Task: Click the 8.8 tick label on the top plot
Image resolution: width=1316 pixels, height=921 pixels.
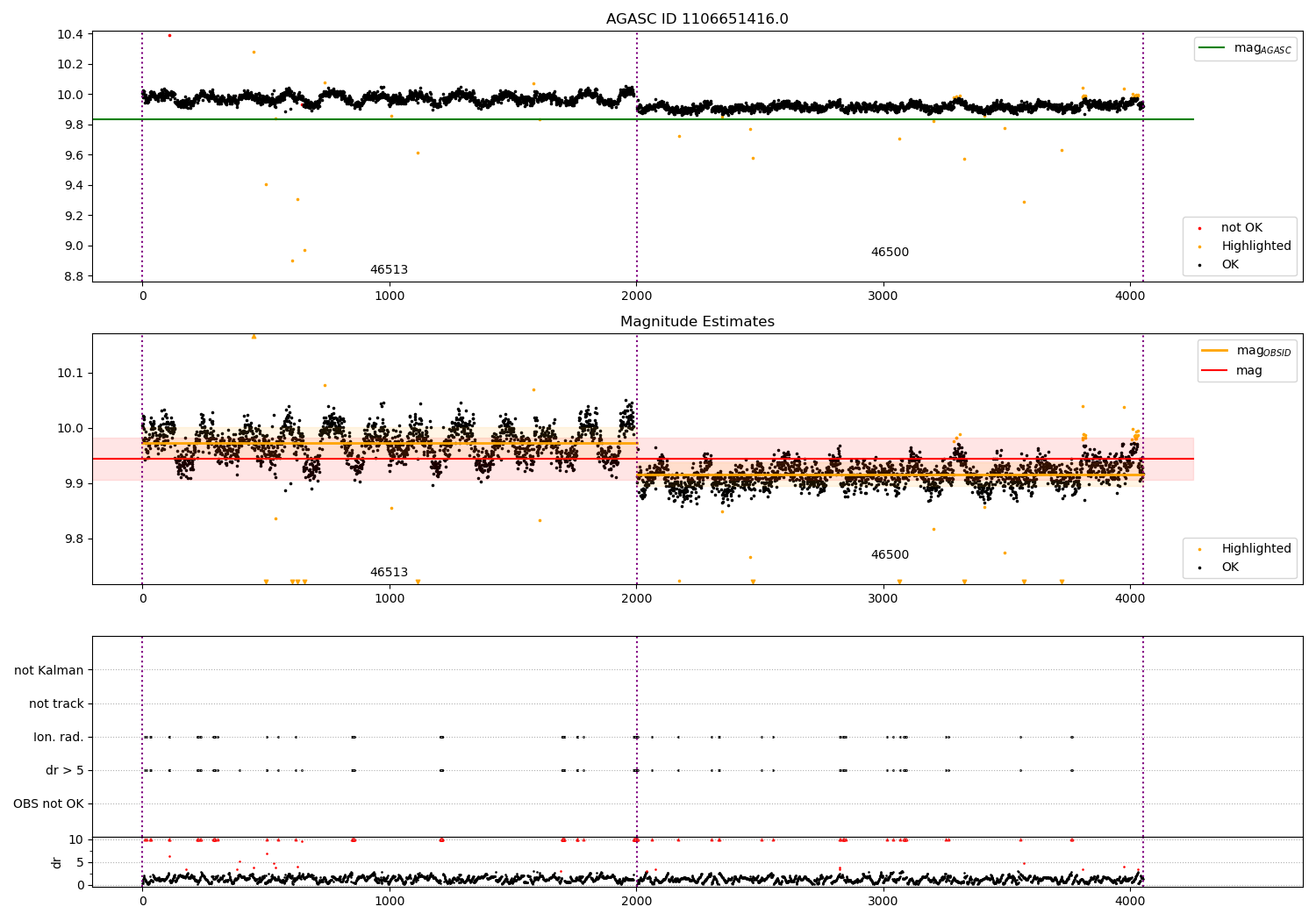Action: tap(74, 276)
